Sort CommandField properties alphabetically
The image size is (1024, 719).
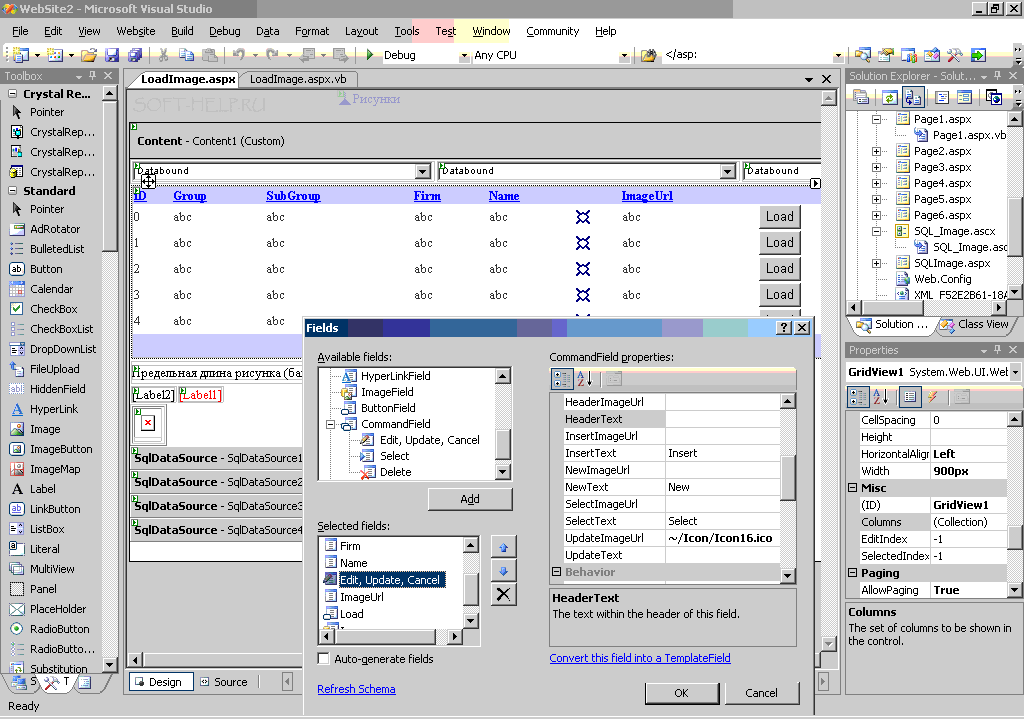point(585,378)
